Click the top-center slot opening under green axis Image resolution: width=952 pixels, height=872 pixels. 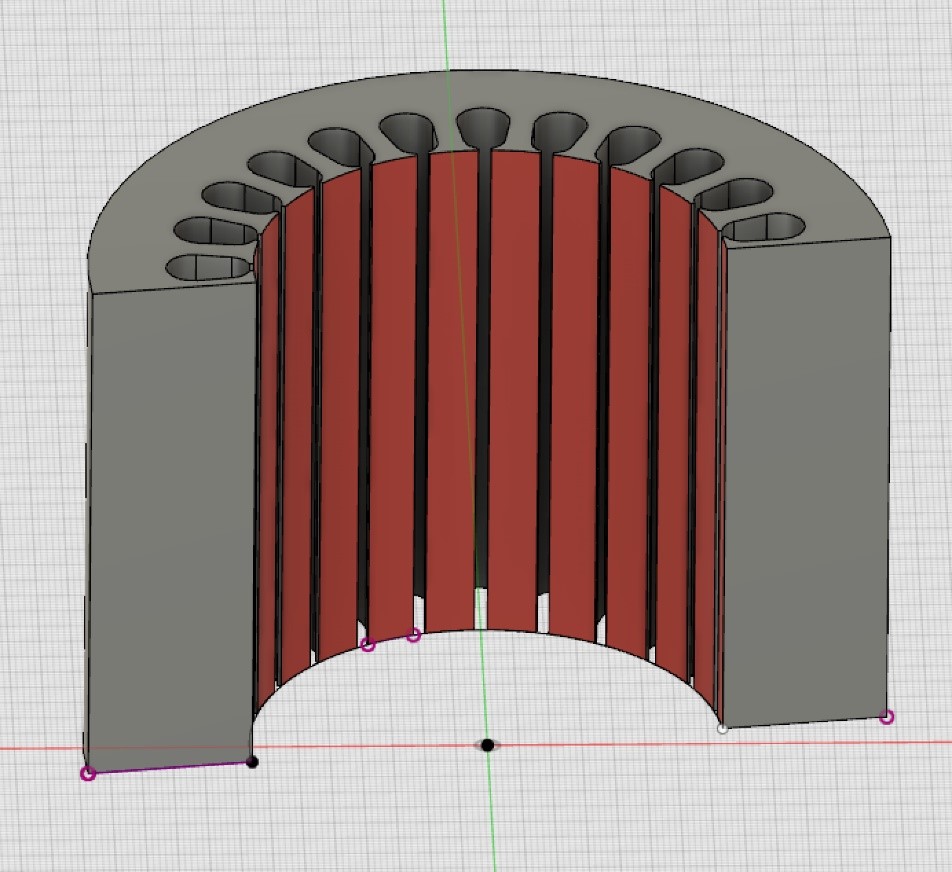coord(483,126)
